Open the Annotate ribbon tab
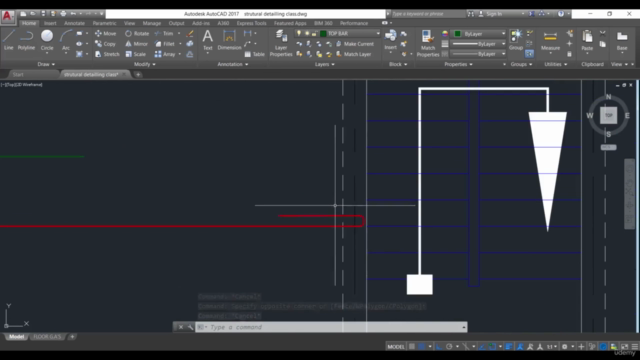The image size is (640, 360). point(74,23)
